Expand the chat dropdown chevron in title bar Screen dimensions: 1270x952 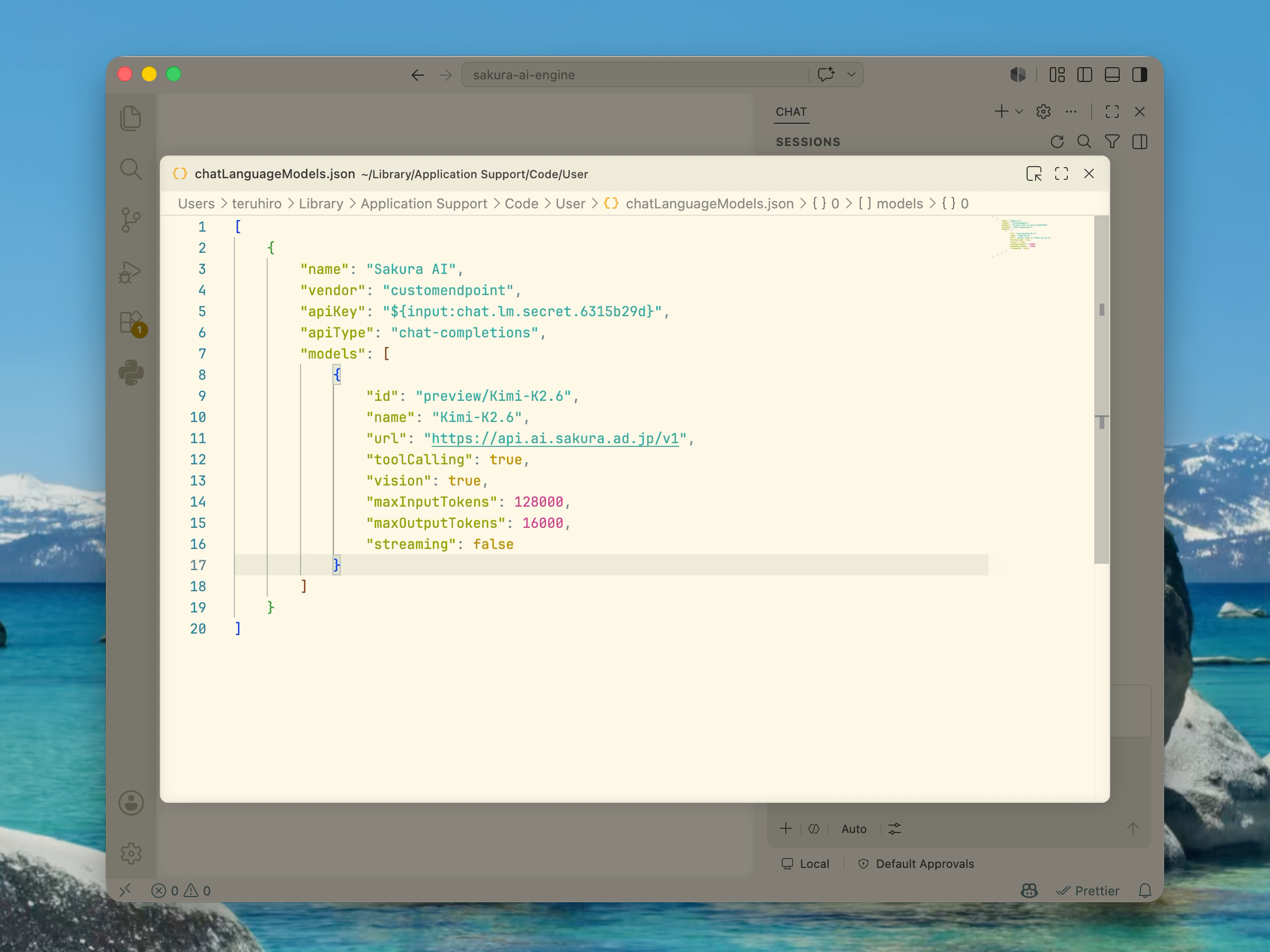click(x=851, y=75)
